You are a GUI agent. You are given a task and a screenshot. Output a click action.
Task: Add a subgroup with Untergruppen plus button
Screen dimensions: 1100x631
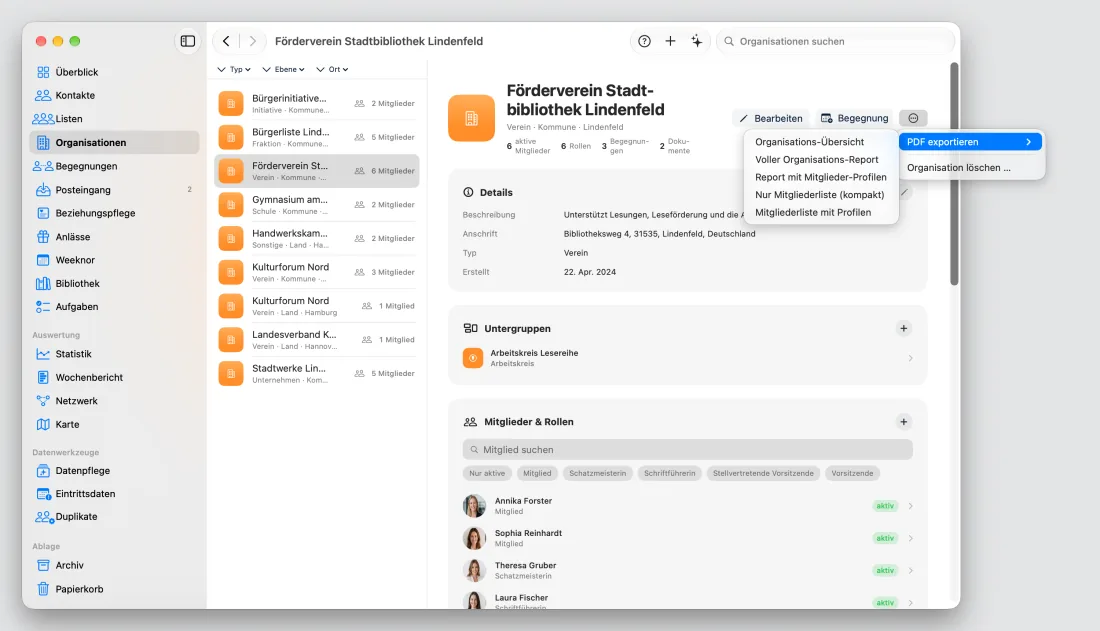point(904,328)
